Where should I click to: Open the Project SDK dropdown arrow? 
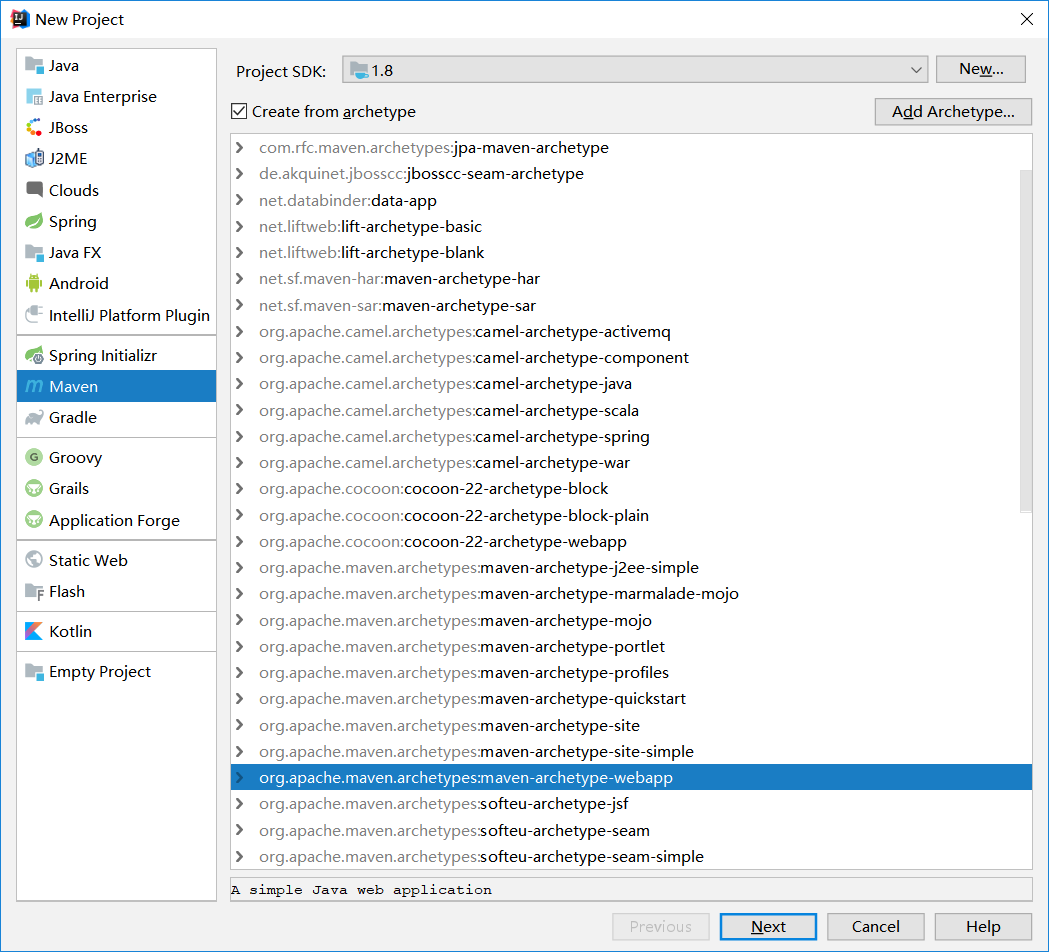(x=915, y=70)
